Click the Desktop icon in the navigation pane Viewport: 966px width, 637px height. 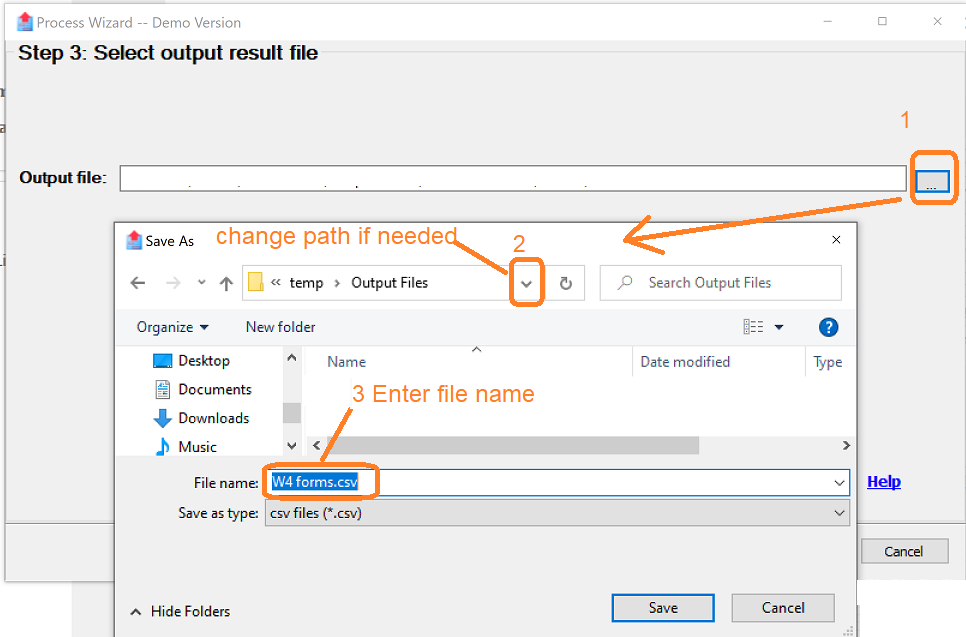[164, 360]
